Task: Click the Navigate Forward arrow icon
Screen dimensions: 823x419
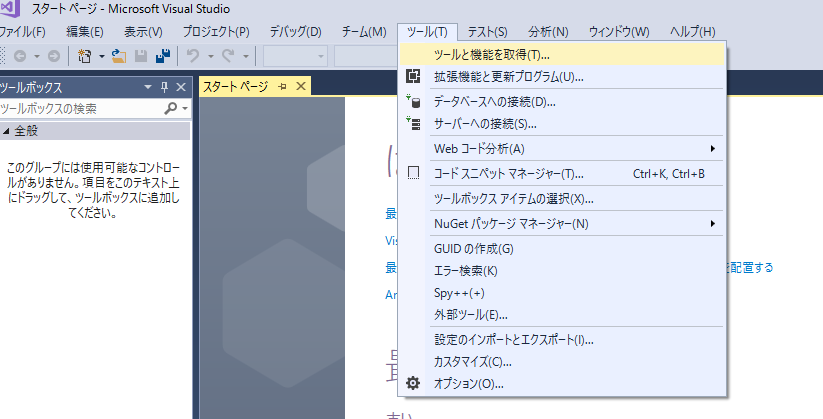Action: click(x=54, y=56)
